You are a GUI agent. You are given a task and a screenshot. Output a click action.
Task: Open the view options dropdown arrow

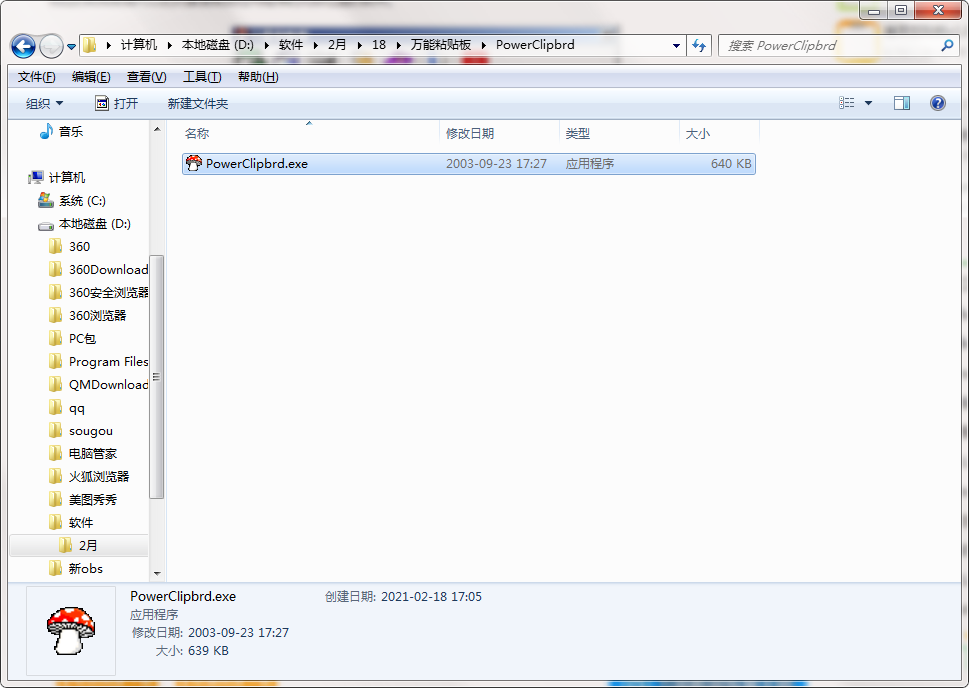(868, 103)
